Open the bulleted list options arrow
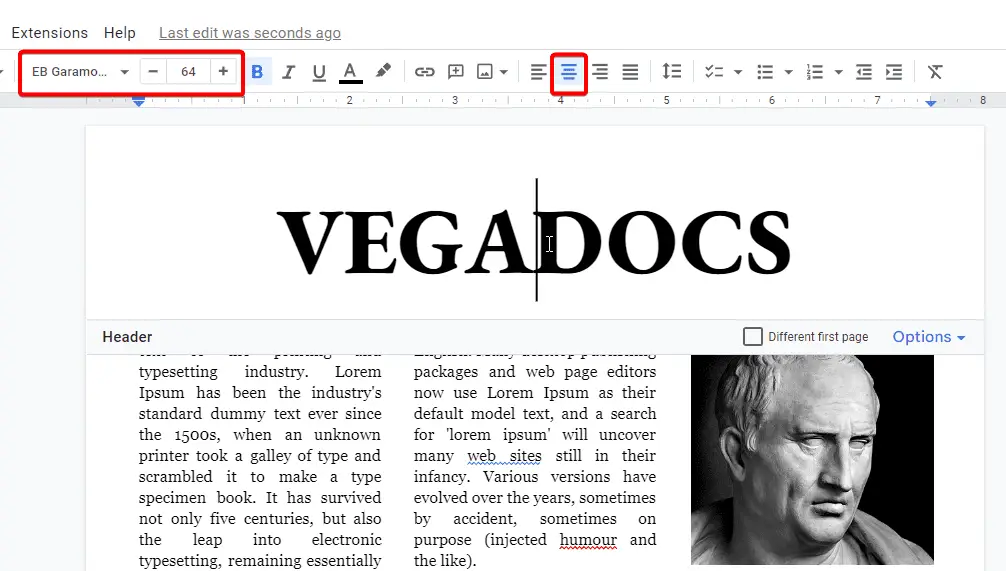The image size is (1006, 571). point(789,72)
